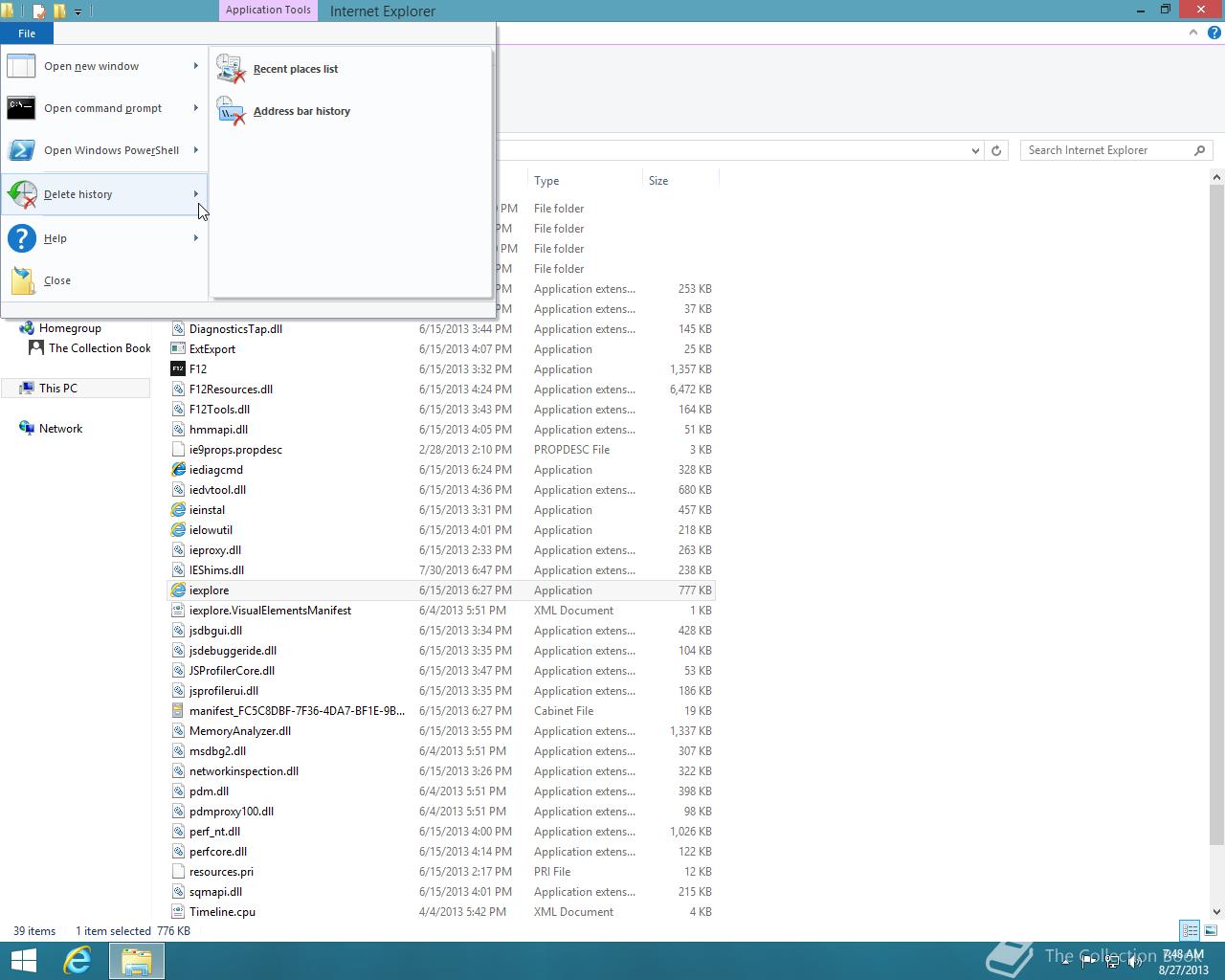Screen dimensions: 1225x980
Task: Click the Windows PowerShell icon
Action: click(x=21, y=150)
